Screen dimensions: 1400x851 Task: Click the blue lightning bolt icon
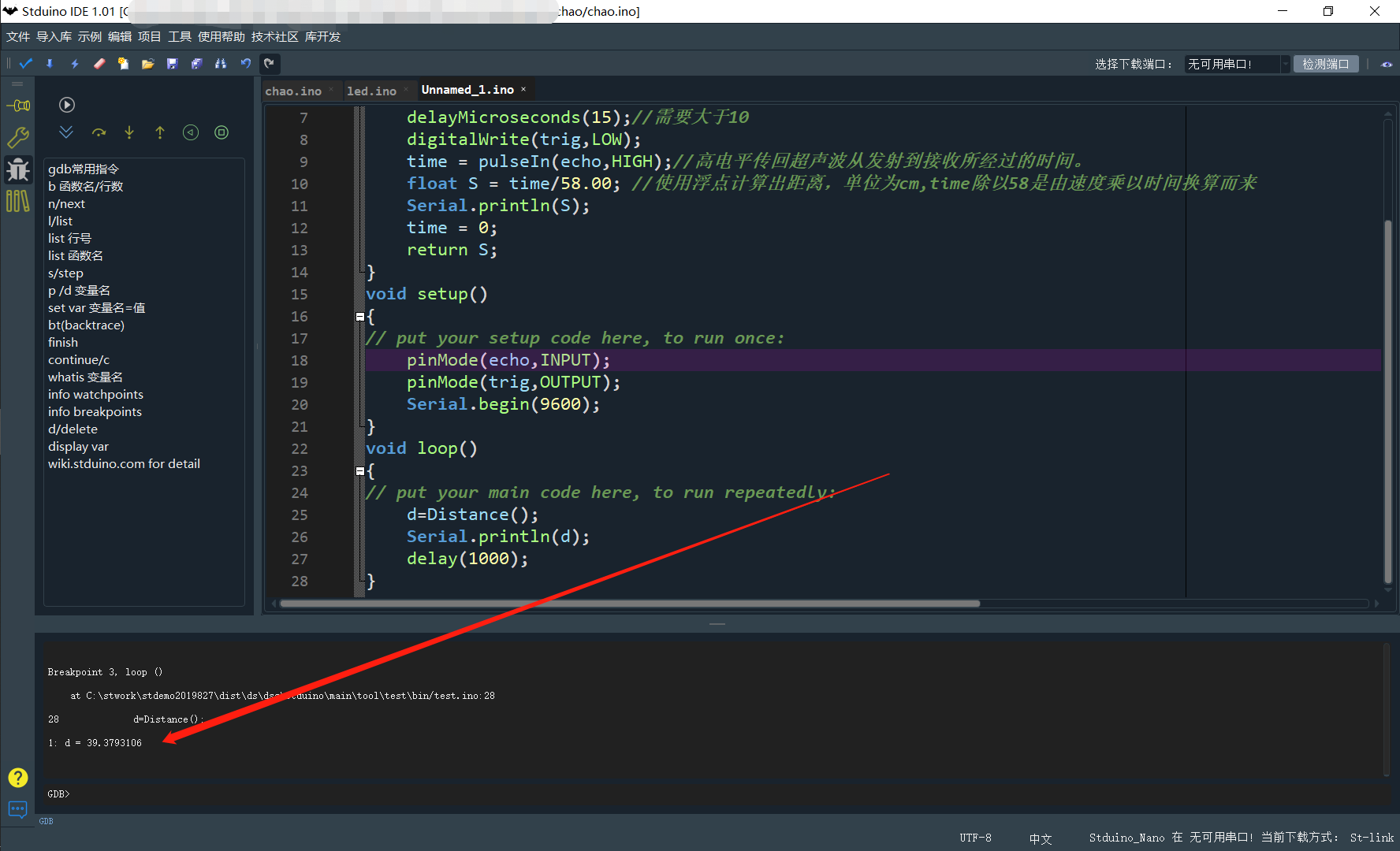click(75, 64)
